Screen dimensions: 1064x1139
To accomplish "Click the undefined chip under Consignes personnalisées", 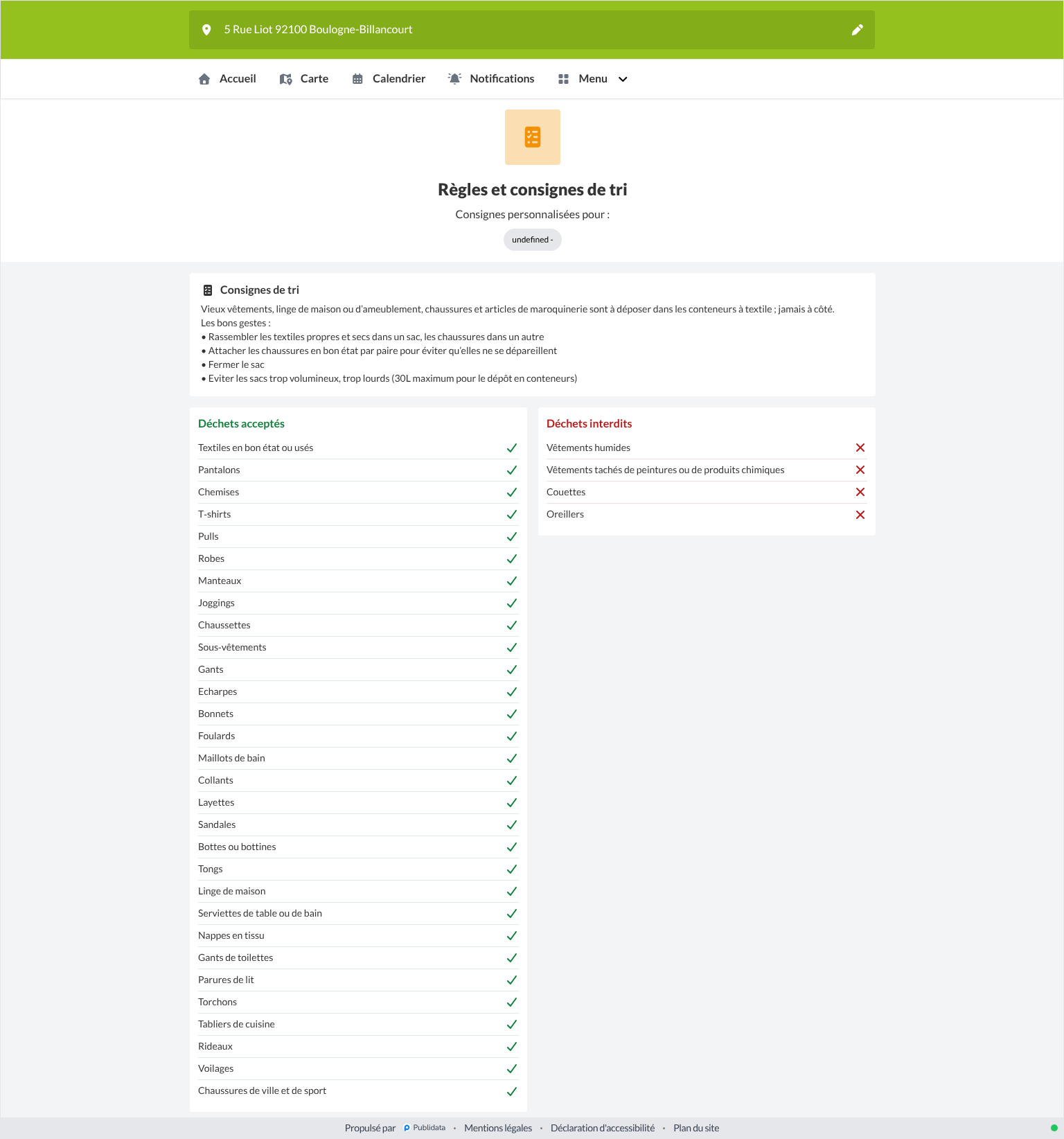I will point(533,240).
